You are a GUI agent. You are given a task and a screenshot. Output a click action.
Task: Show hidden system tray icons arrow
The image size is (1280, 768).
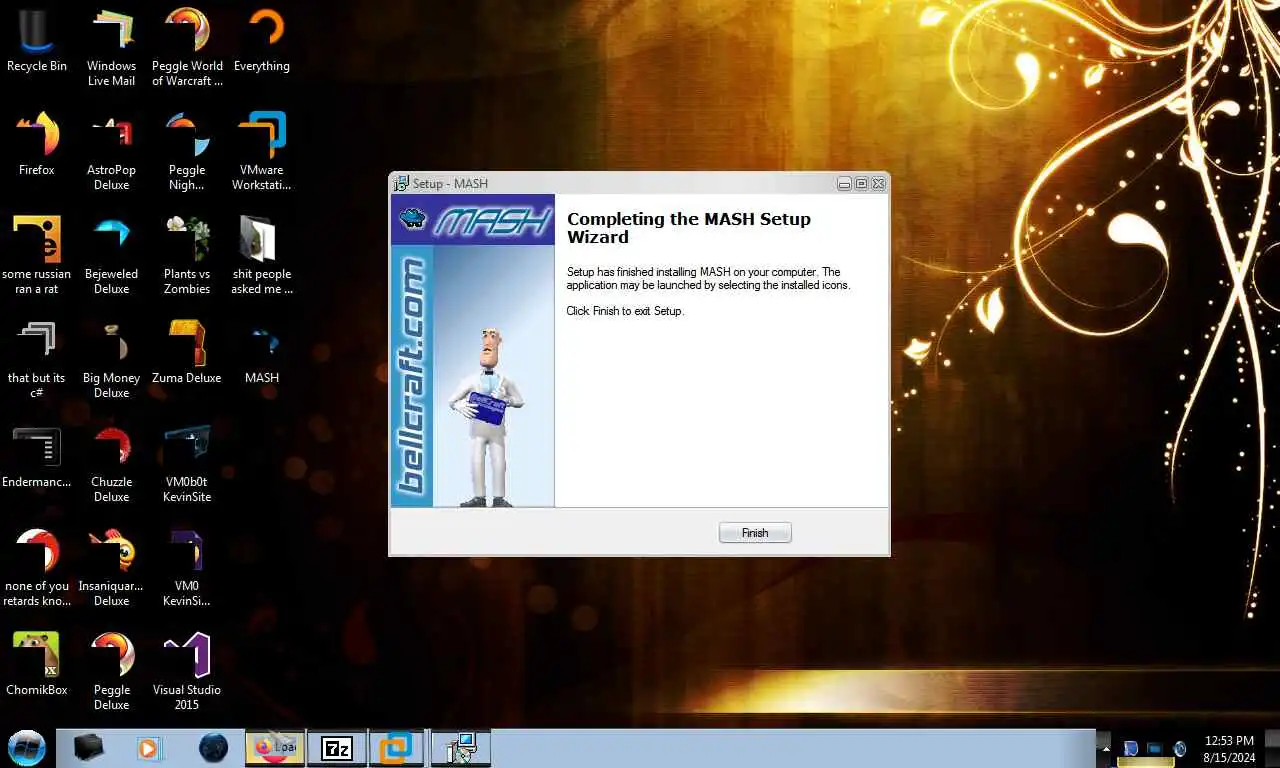click(x=1104, y=748)
